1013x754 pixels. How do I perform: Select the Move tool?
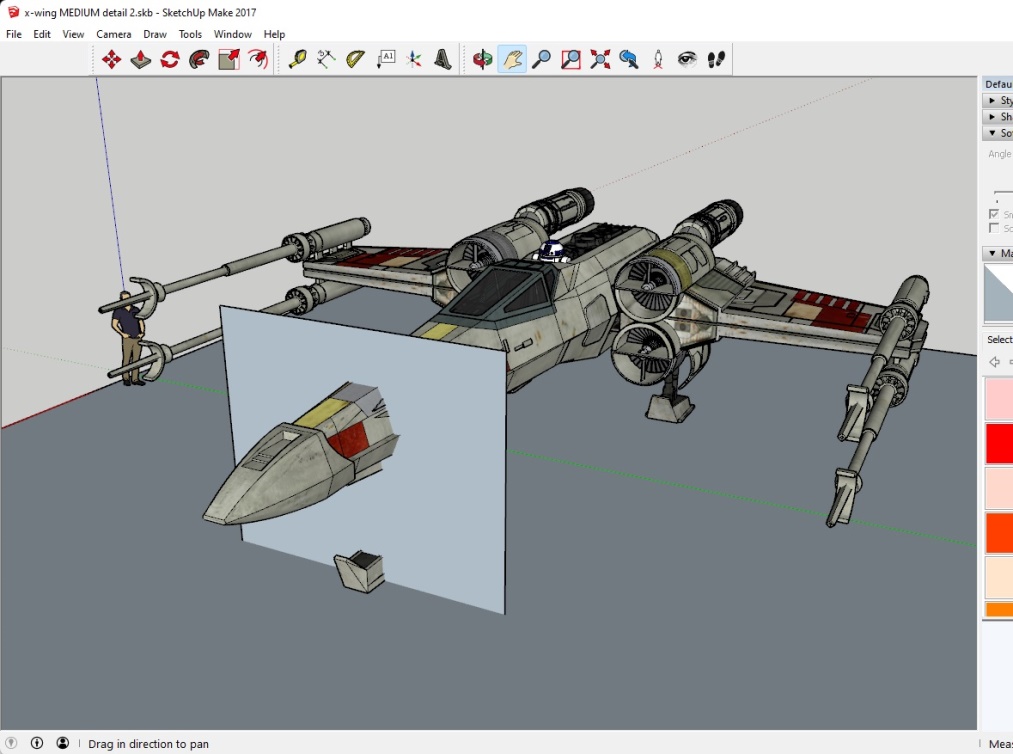point(111,59)
